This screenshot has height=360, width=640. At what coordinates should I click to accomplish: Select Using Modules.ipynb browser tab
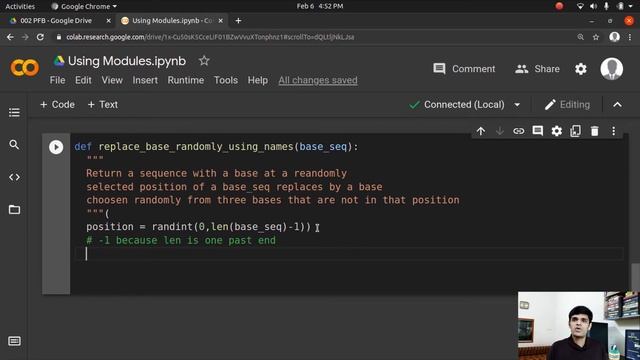[172, 20]
